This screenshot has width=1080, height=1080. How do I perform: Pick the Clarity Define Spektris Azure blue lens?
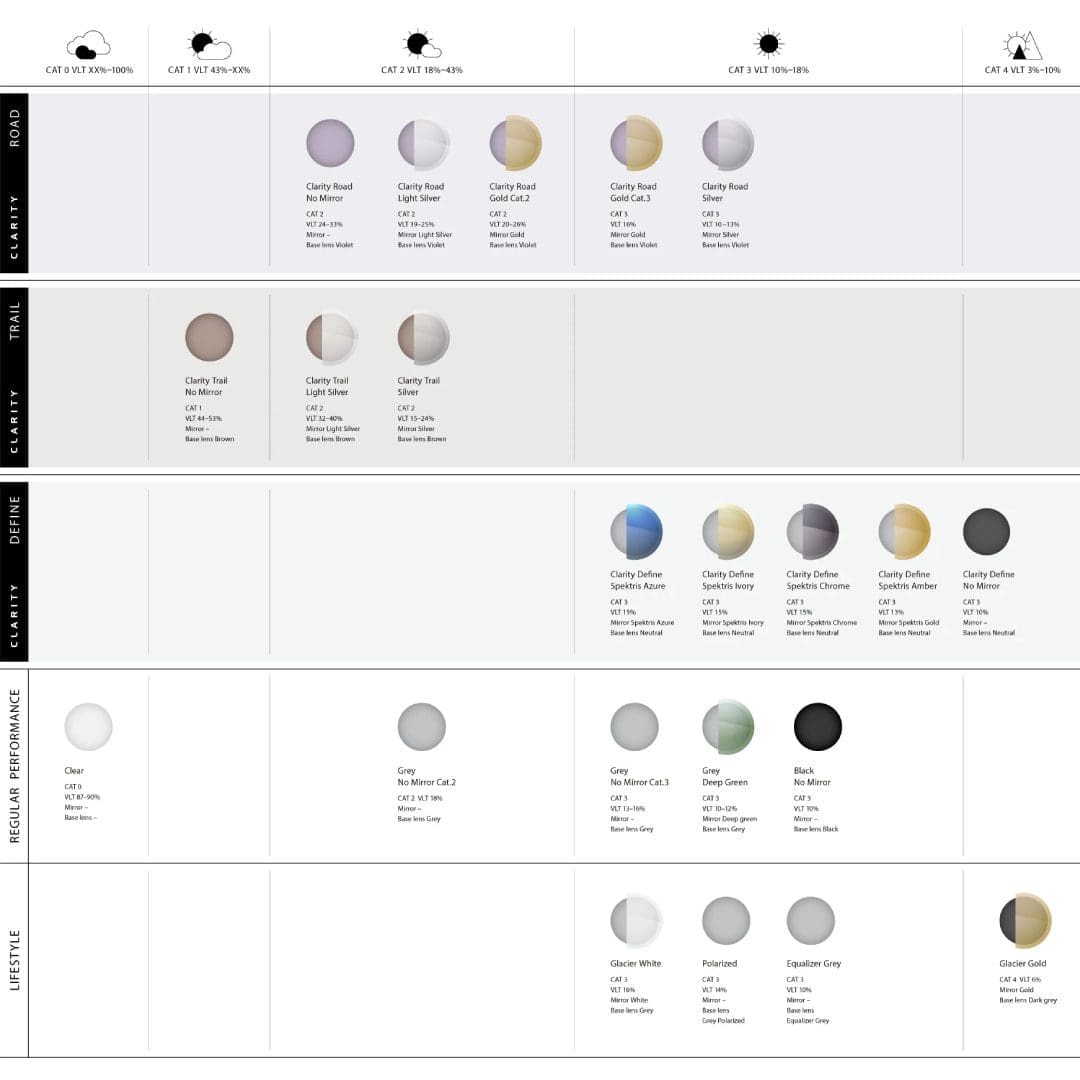[636, 532]
